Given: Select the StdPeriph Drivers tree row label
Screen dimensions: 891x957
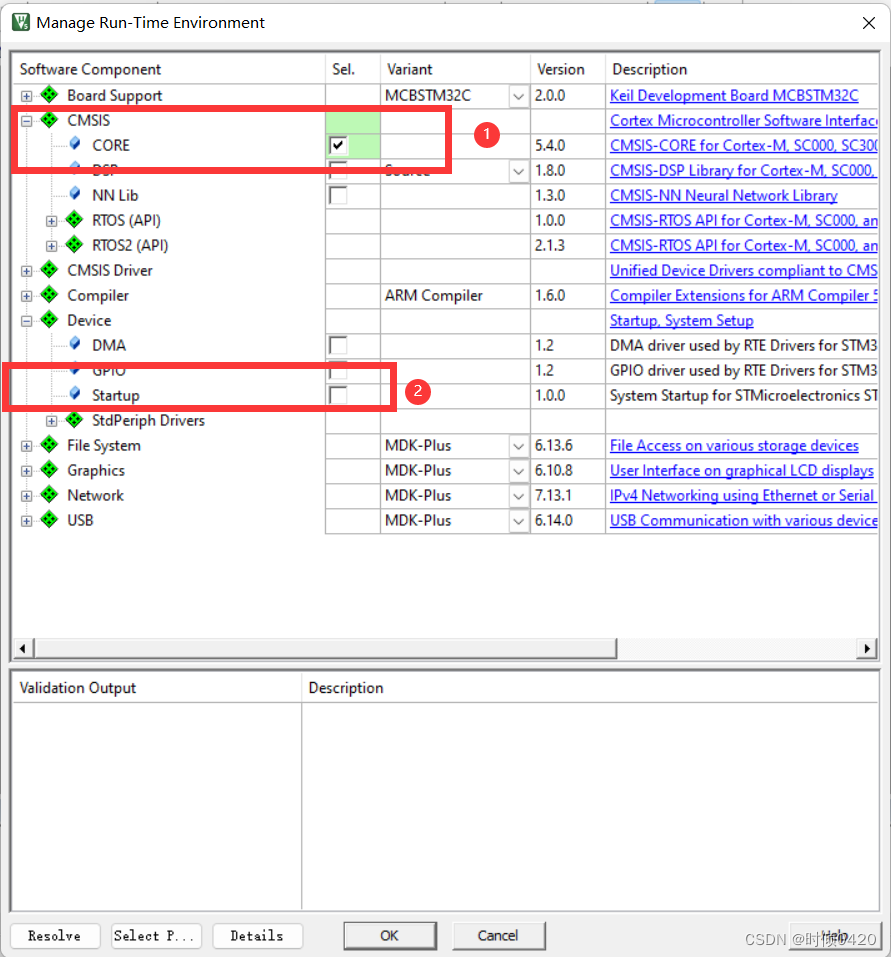Looking at the screenshot, I should [x=148, y=421].
